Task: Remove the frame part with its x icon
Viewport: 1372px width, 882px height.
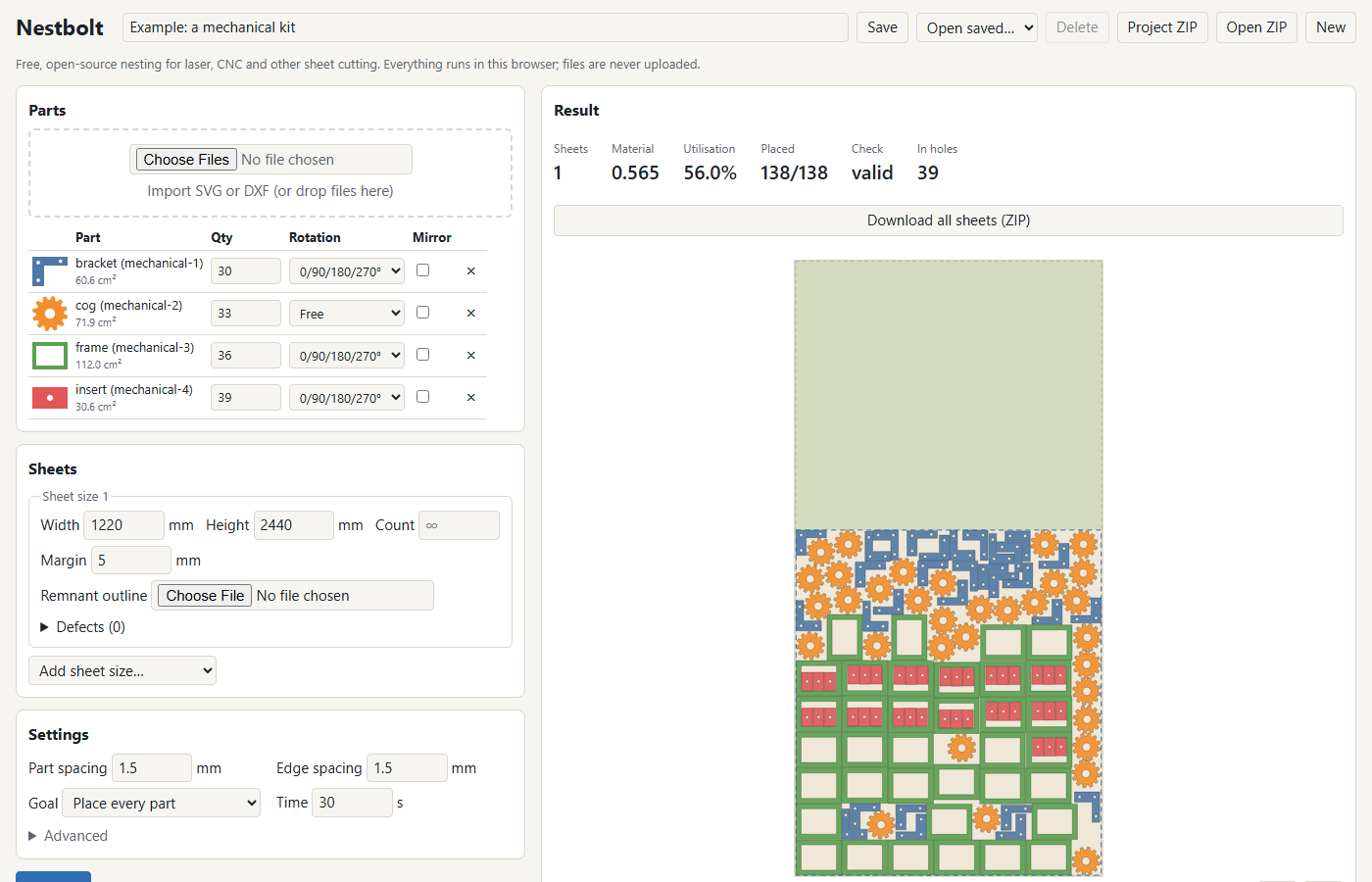Action: 471,356
